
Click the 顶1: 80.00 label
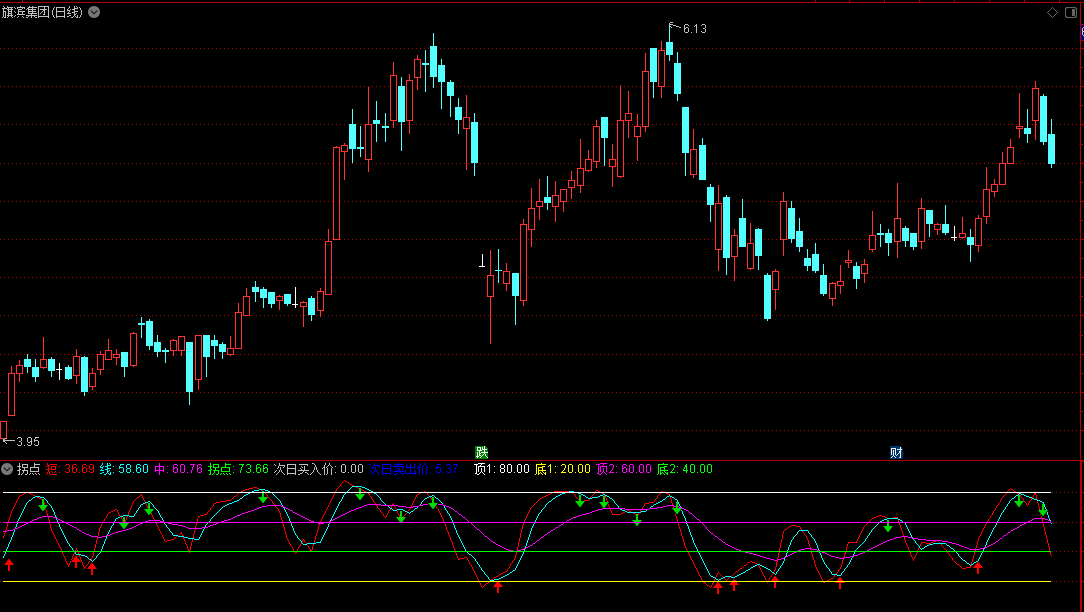(x=501, y=469)
